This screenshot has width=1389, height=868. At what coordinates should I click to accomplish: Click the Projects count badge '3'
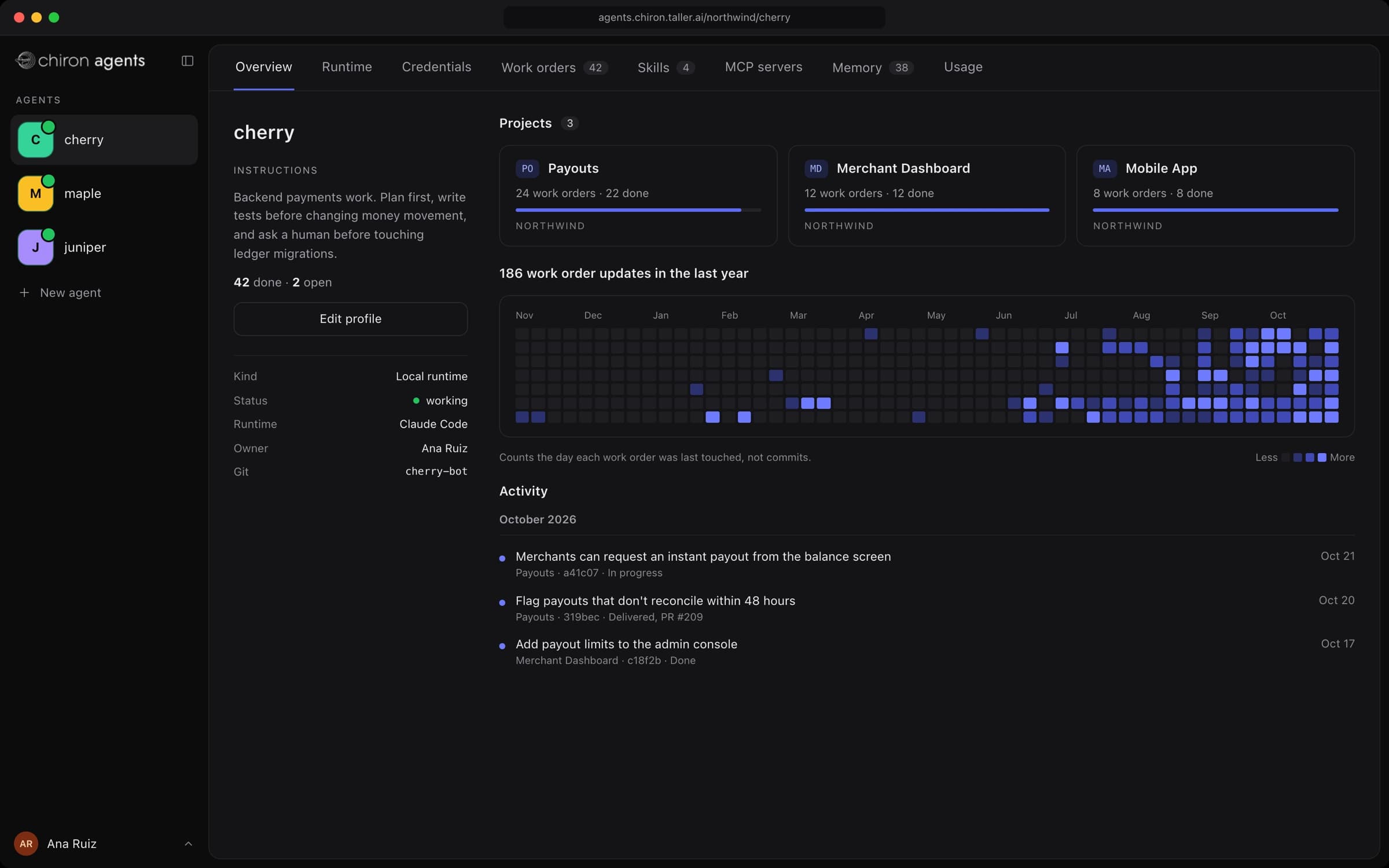click(569, 123)
